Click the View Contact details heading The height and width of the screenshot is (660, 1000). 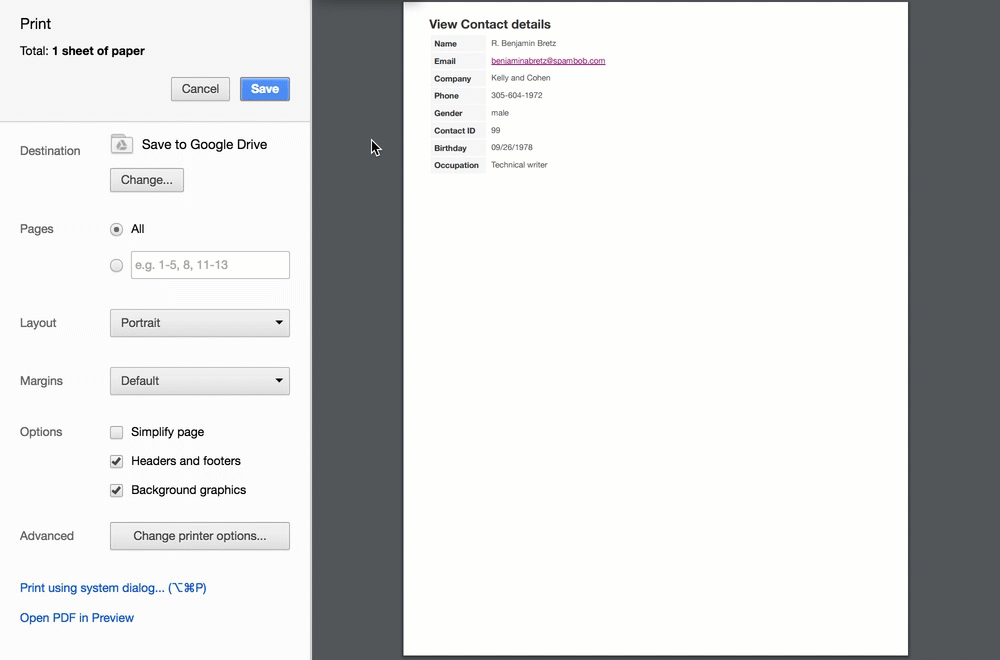pyautogui.click(x=490, y=24)
